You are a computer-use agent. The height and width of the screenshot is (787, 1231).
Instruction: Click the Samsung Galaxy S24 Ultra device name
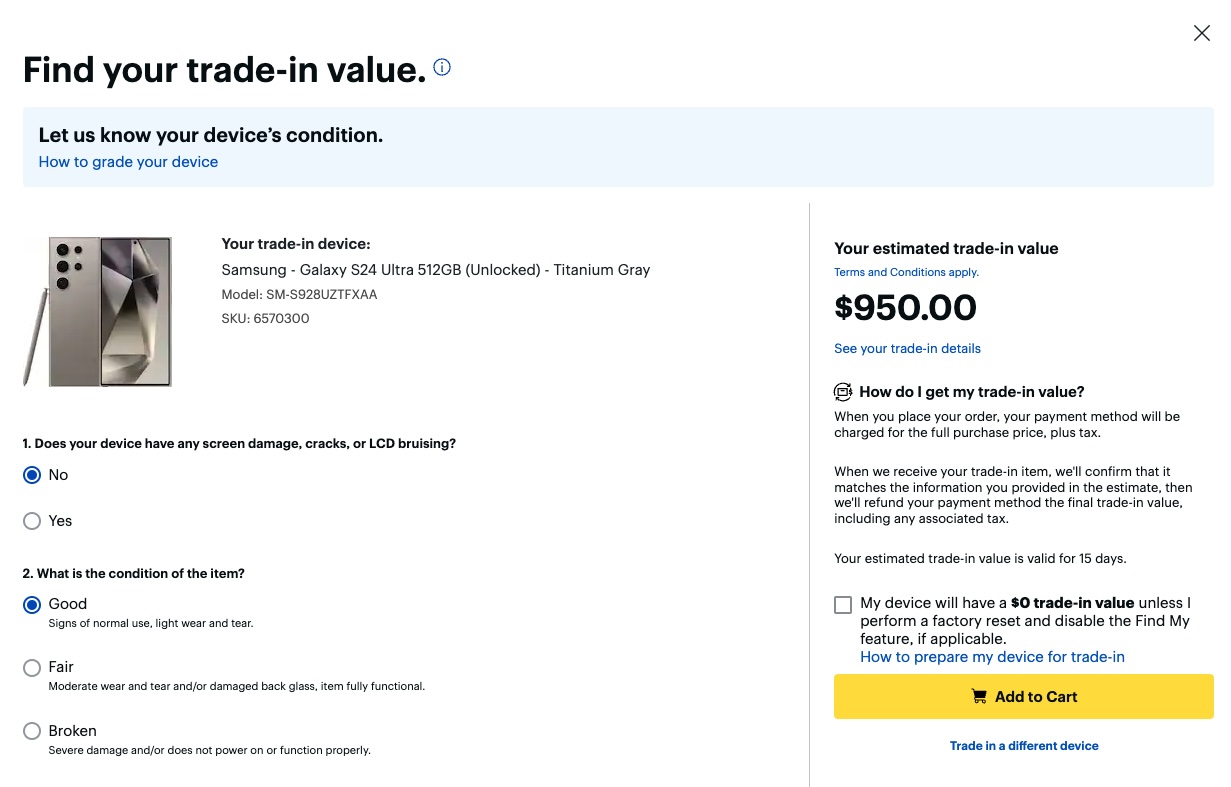point(435,270)
